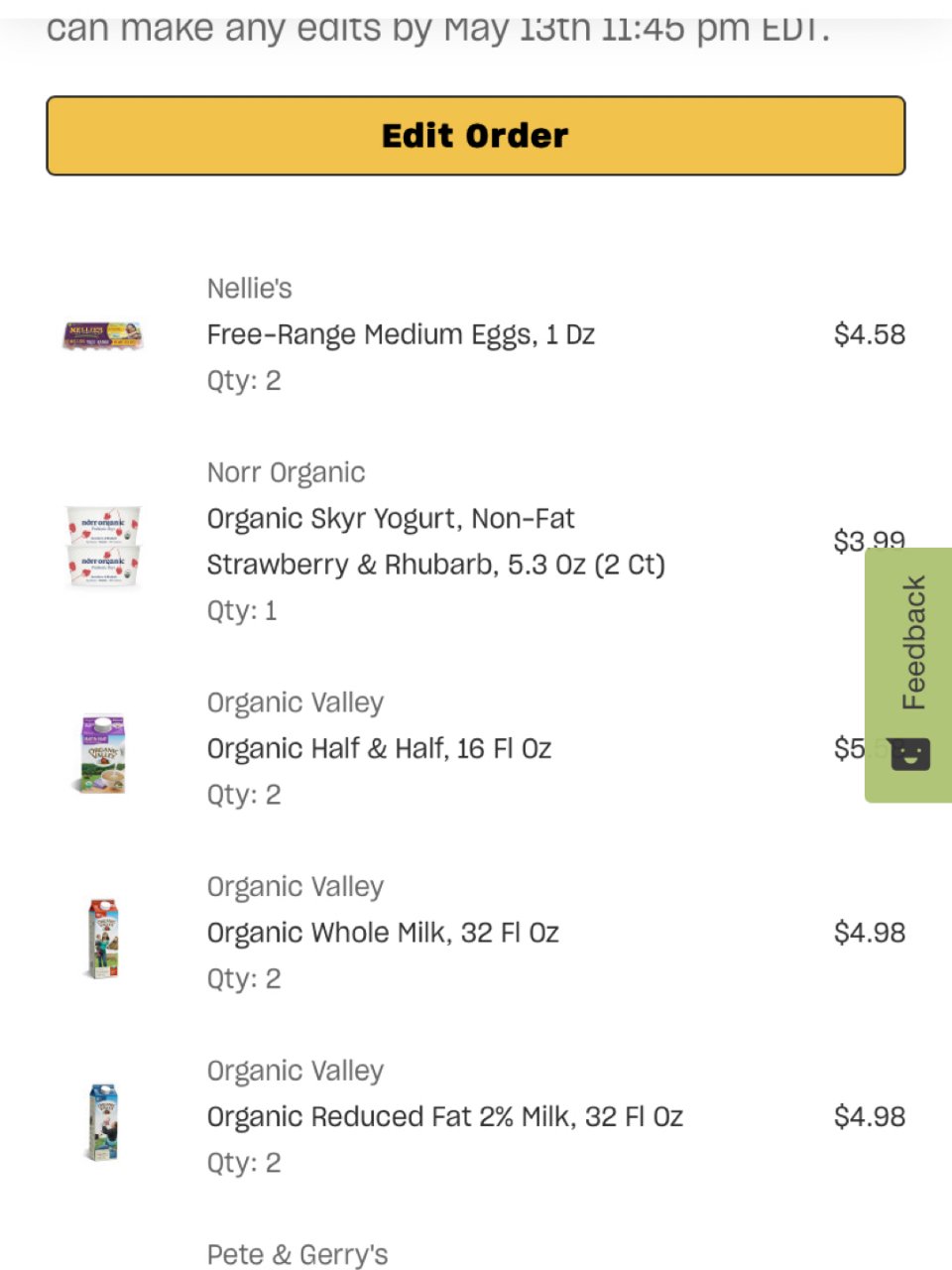Image resolution: width=952 pixels, height=1270 pixels.
Task: Click the Feedback smiley face icon
Action: pos(910,755)
